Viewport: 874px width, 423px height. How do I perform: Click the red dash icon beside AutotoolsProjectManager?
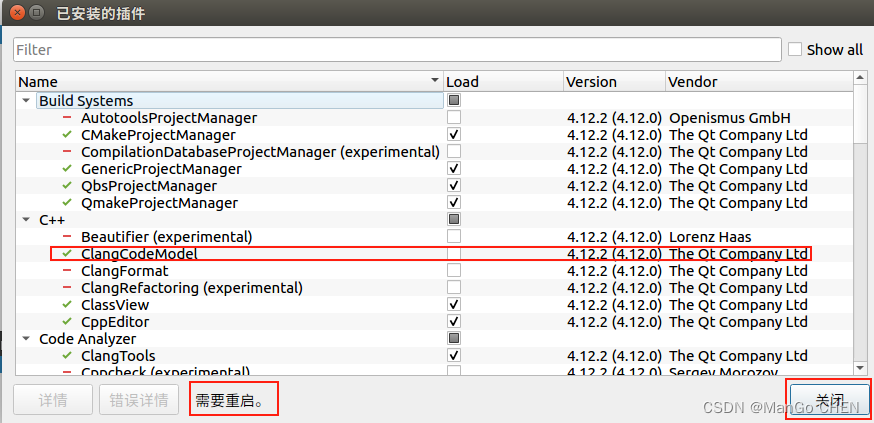67,118
